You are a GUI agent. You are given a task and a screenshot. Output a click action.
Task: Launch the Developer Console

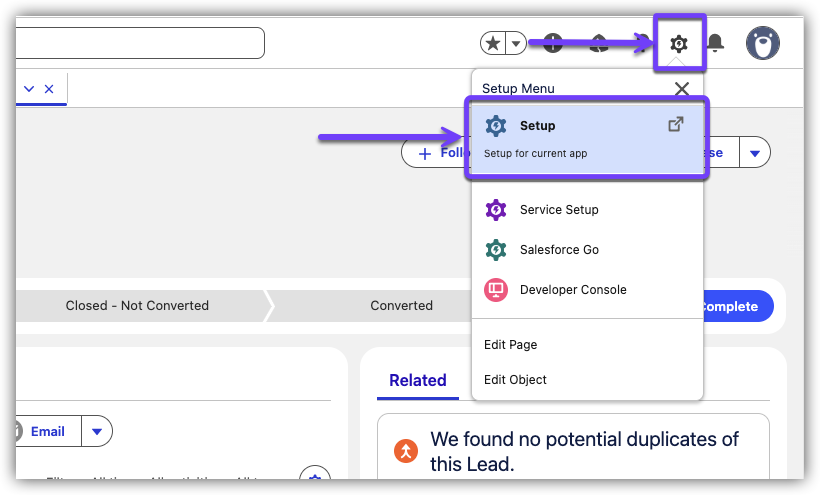point(573,290)
